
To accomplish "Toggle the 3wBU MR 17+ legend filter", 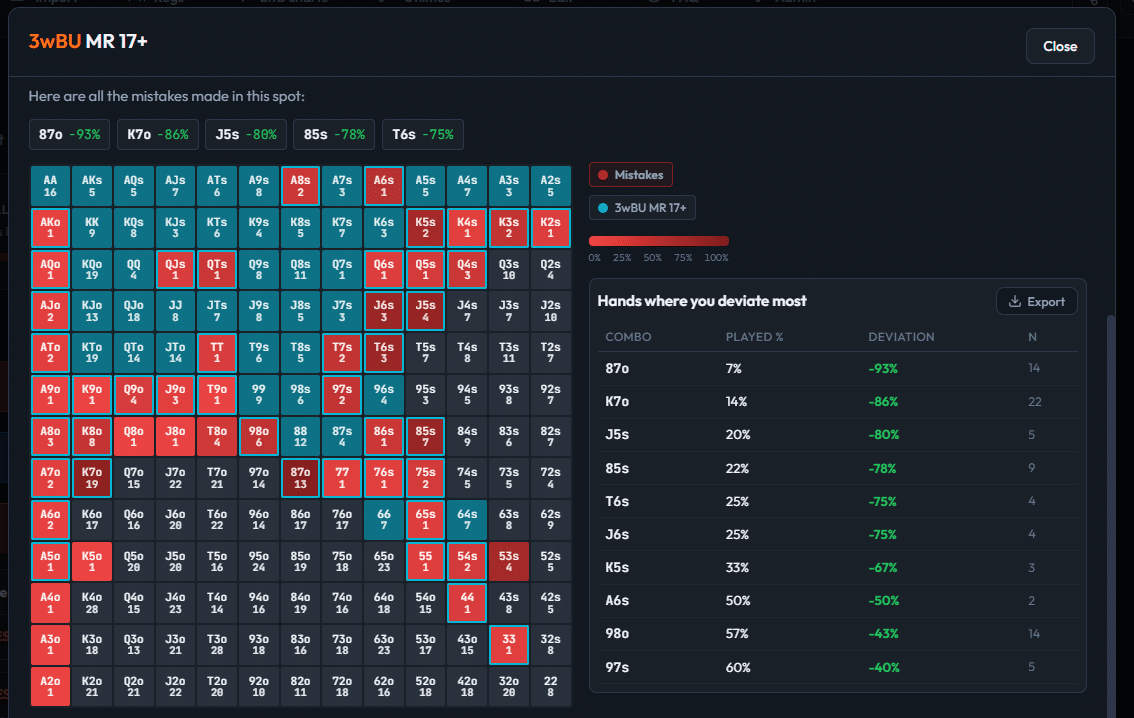I will pos(642,208).
